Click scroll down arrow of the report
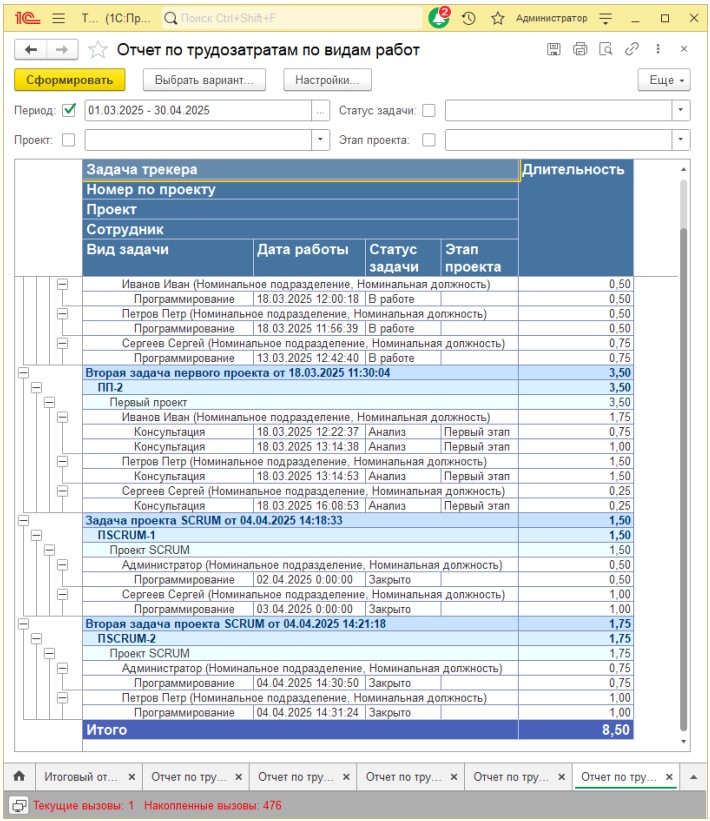Viewport: 710px width, 821px height. tap(683, 741)
